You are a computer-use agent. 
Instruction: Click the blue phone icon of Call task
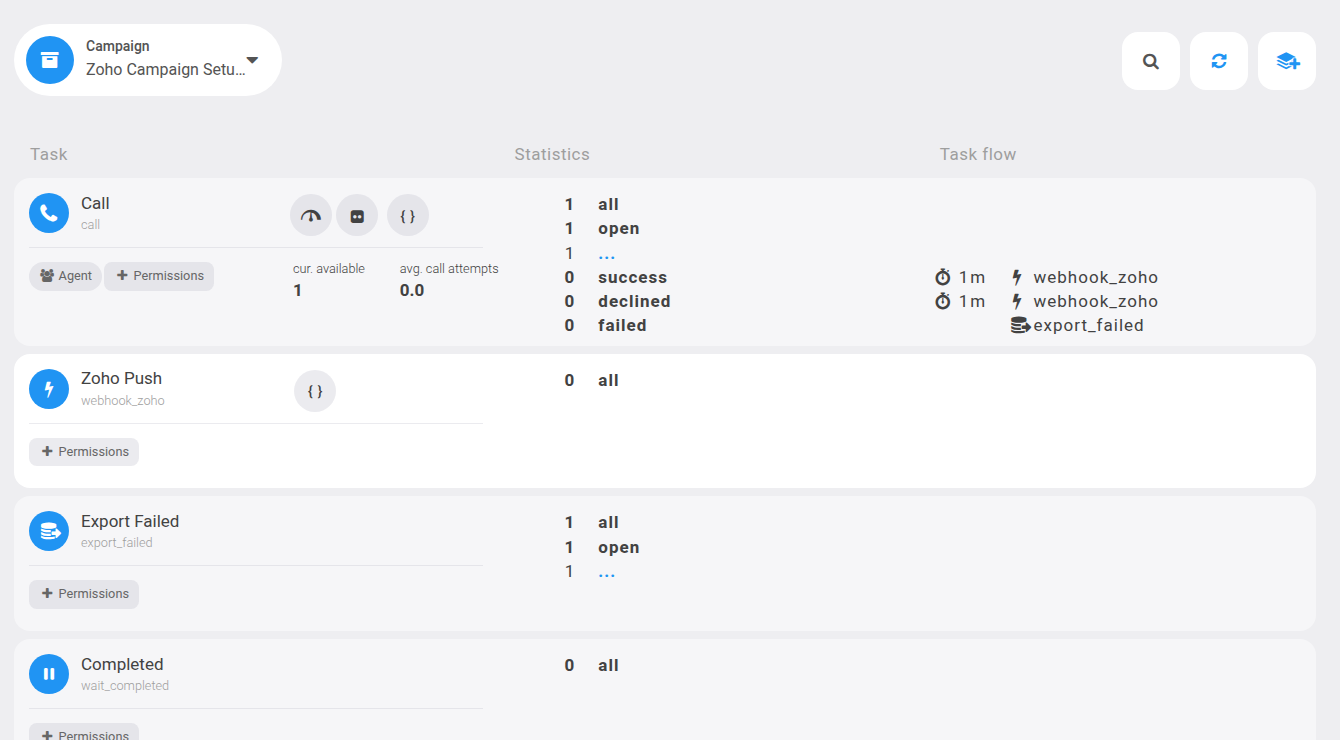coord(49,213)
